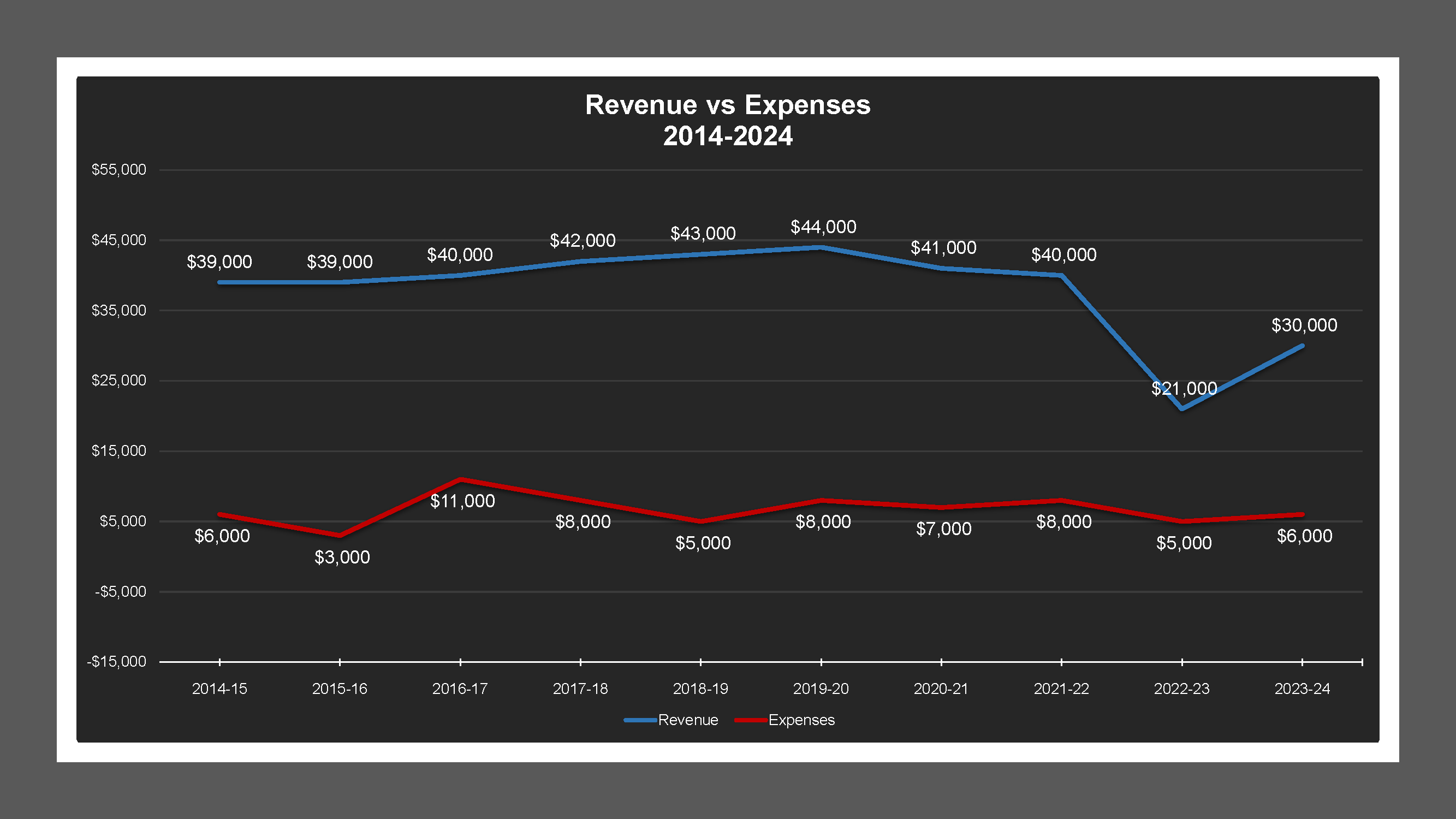
Task: Select the $43,000 revenue data label
Action: point(703,234)
